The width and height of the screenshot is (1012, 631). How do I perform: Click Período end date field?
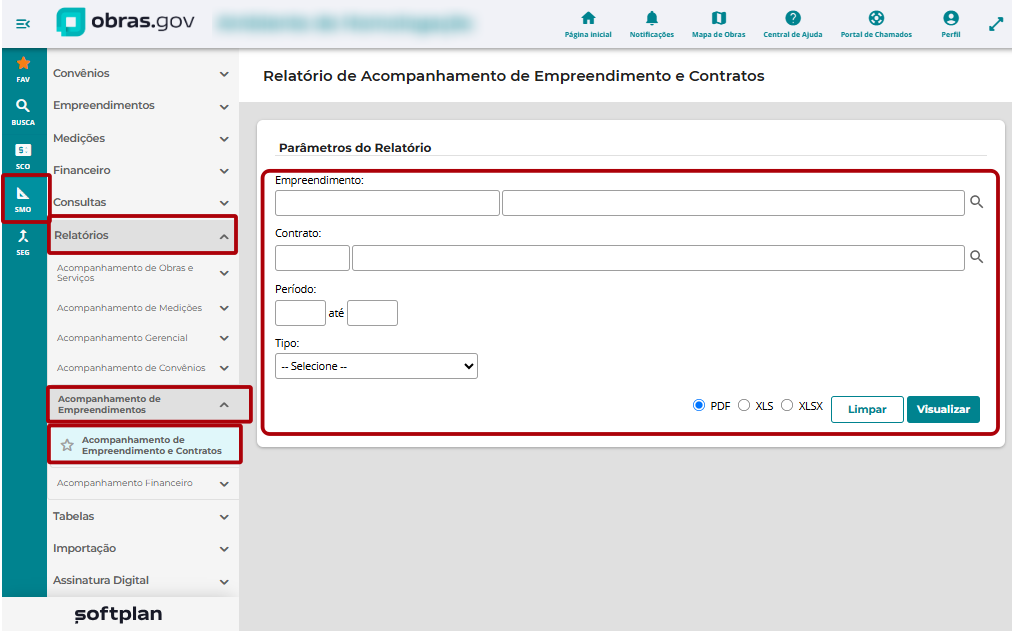pos(372,313)
